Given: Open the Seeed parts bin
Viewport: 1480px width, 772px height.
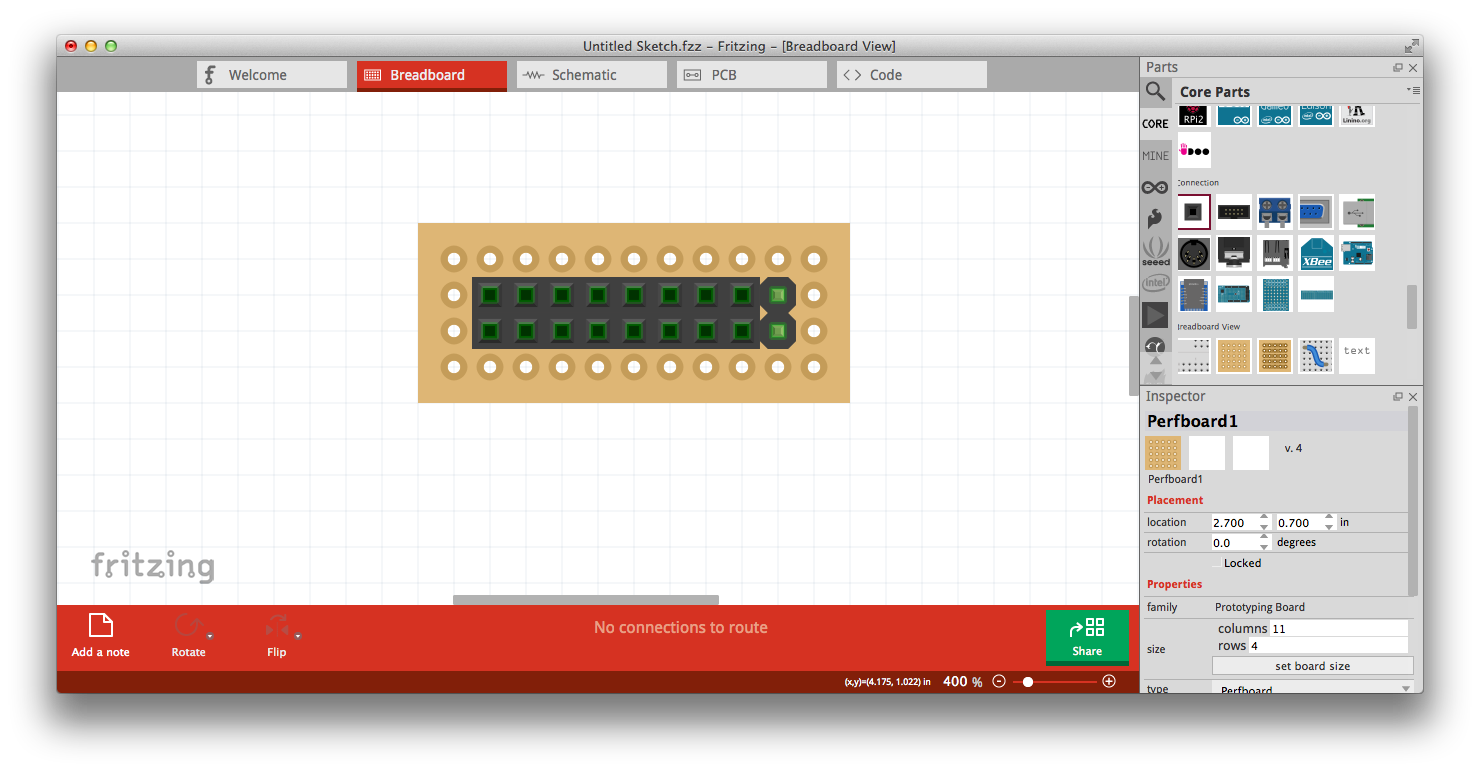Looking at the screenshot, I should coord(1155,250).
